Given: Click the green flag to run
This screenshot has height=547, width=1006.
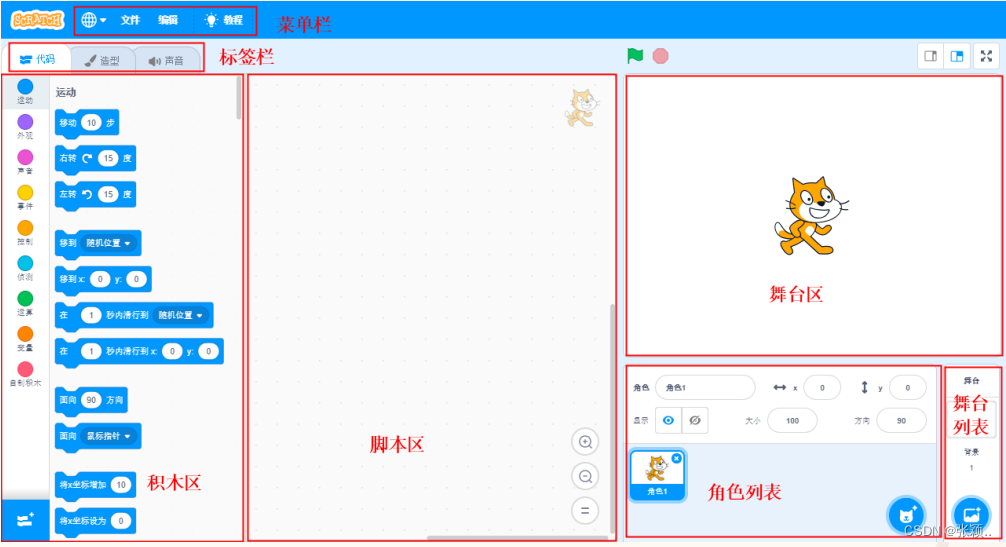Looking at the screenshot, I should tap(635, 56).
